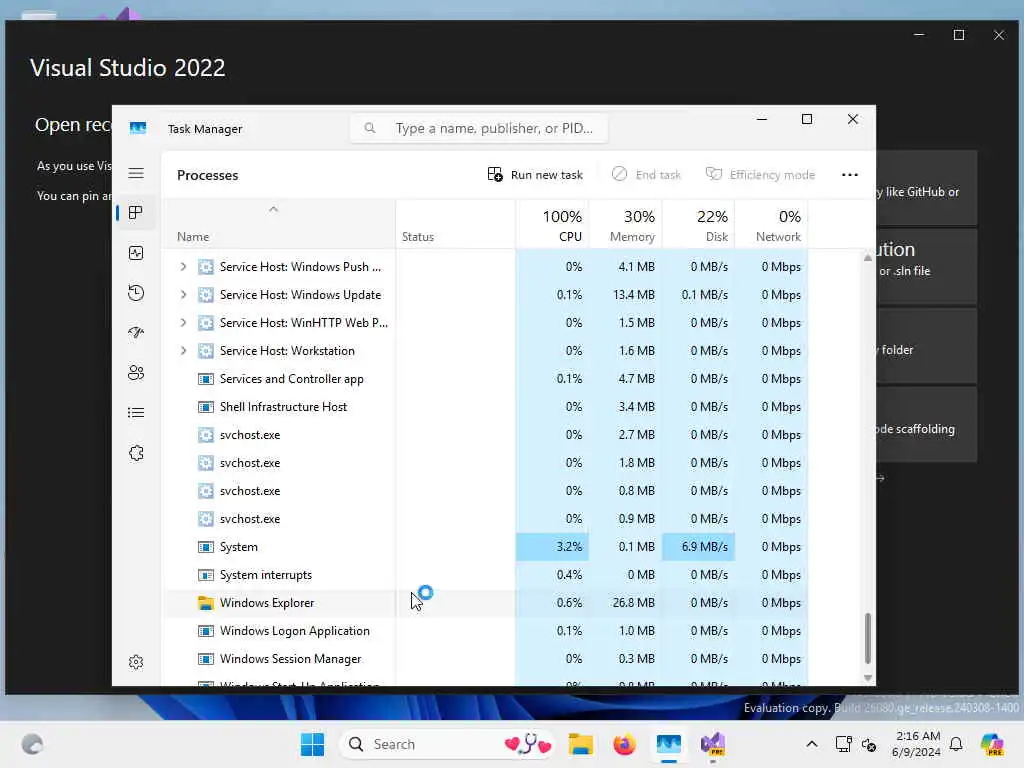
Task: Select the svchost.exe row using 1.8 MB
Action: point(485,463)
